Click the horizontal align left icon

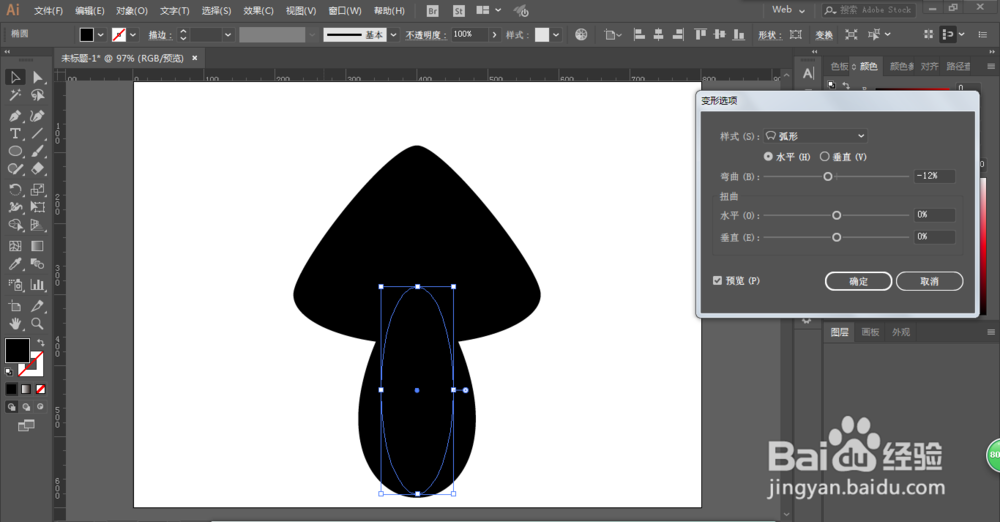pyautogui.click(x=639, y=34)
